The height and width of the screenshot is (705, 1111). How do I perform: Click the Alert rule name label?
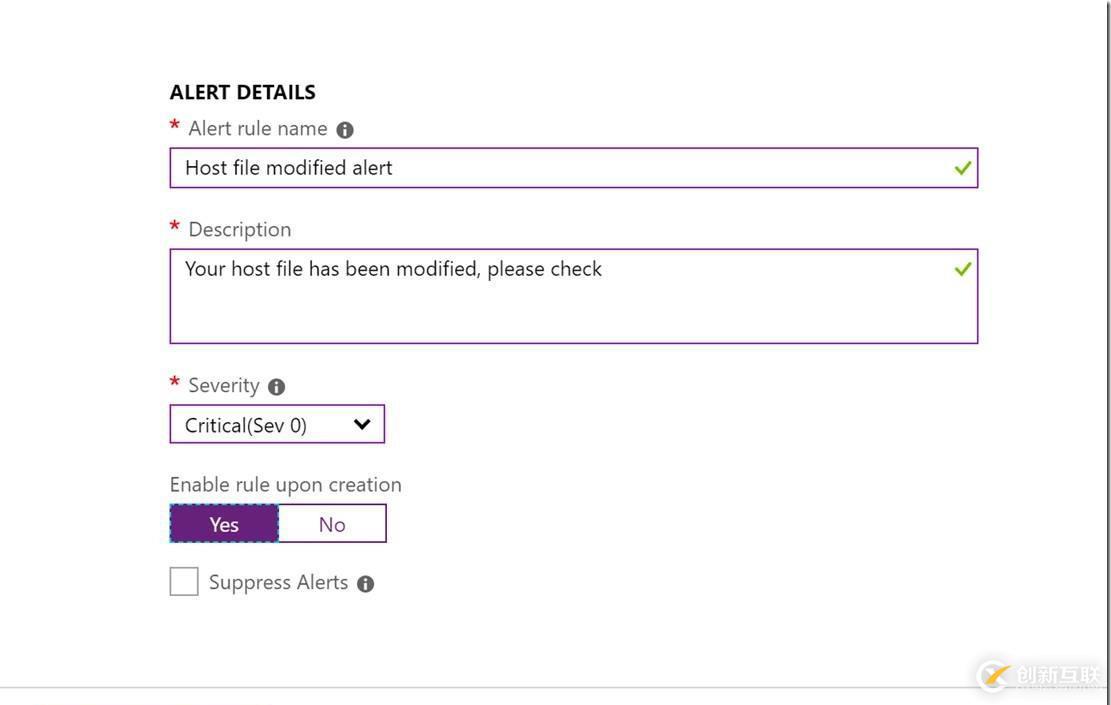tap(257, 129)
